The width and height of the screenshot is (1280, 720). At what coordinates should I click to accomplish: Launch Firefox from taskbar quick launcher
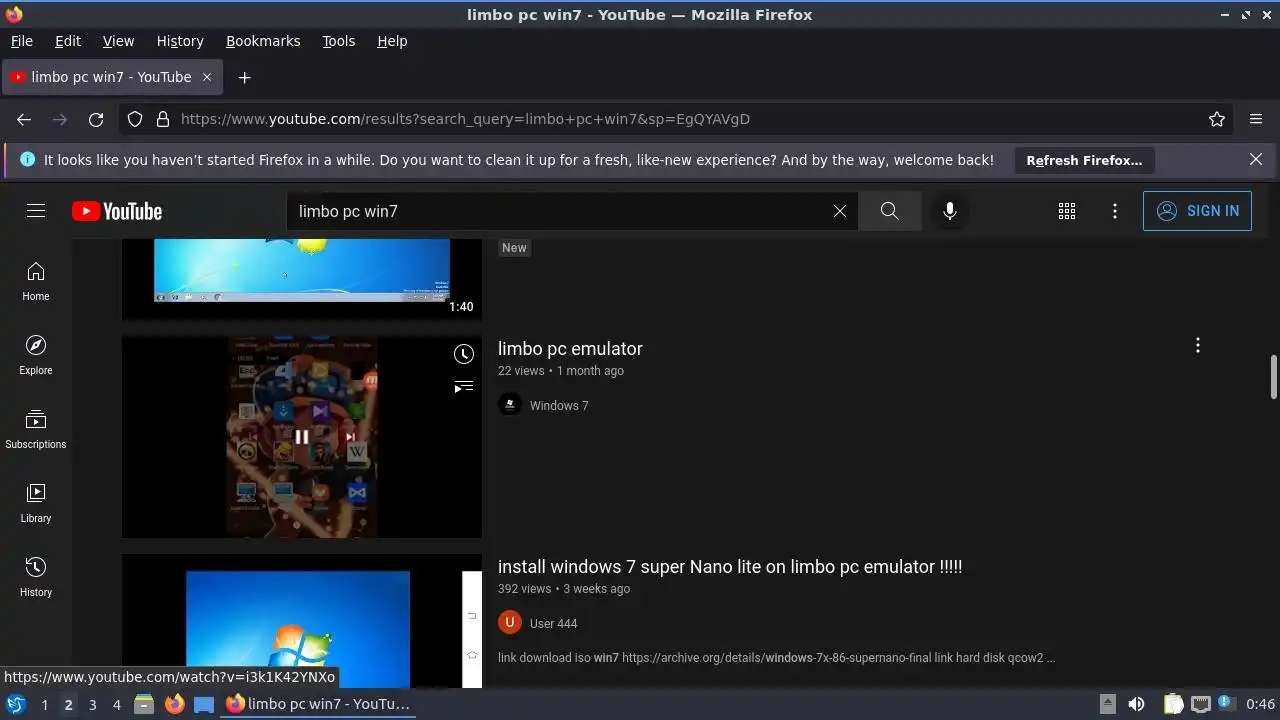174,704
